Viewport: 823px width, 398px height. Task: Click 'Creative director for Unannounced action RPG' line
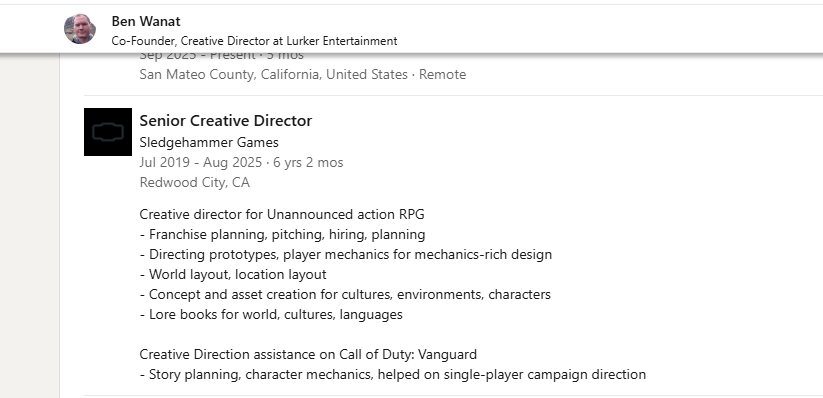click(282, 215)
